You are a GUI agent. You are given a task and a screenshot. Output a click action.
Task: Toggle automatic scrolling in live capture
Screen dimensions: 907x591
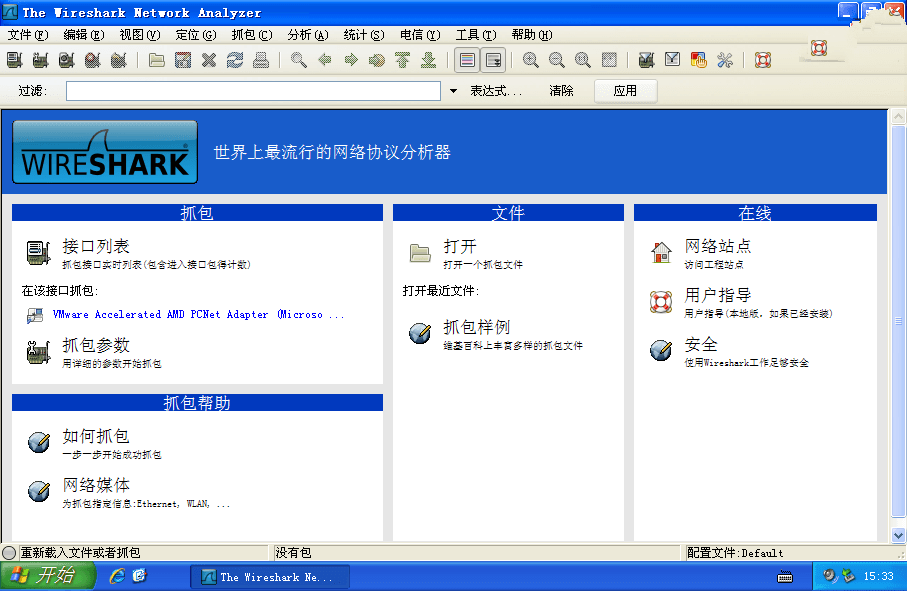point(492,59)
